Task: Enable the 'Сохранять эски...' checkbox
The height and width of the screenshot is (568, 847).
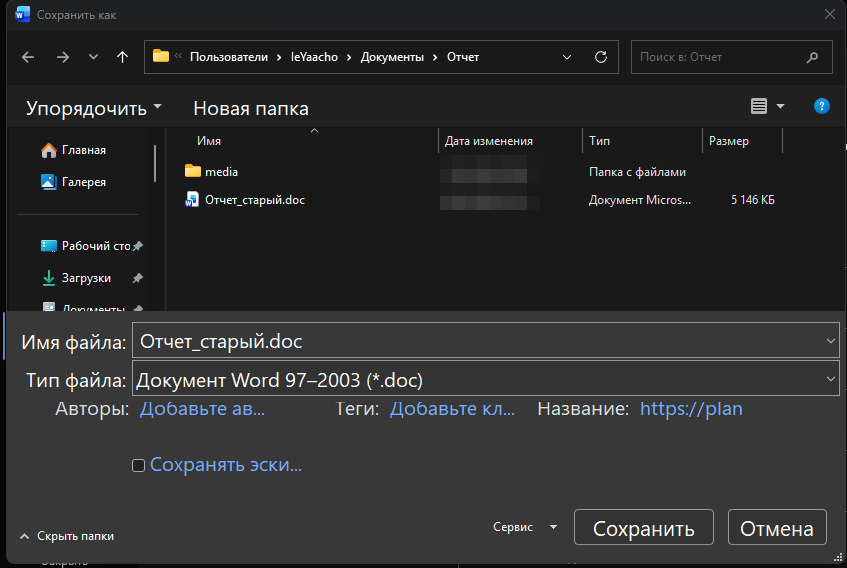Action: (x=138, y=465)
